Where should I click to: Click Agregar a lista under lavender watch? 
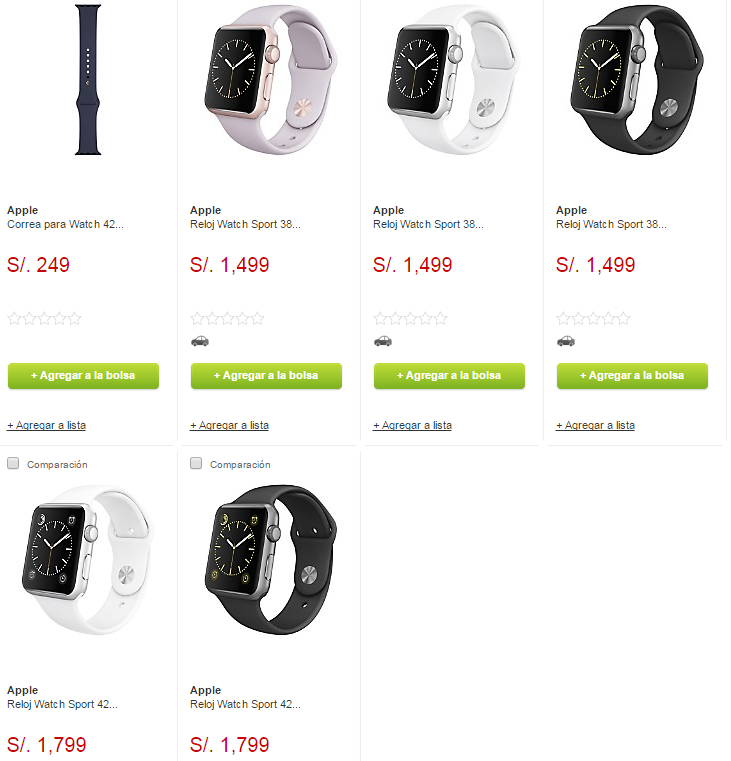click(x=230, y=425)
